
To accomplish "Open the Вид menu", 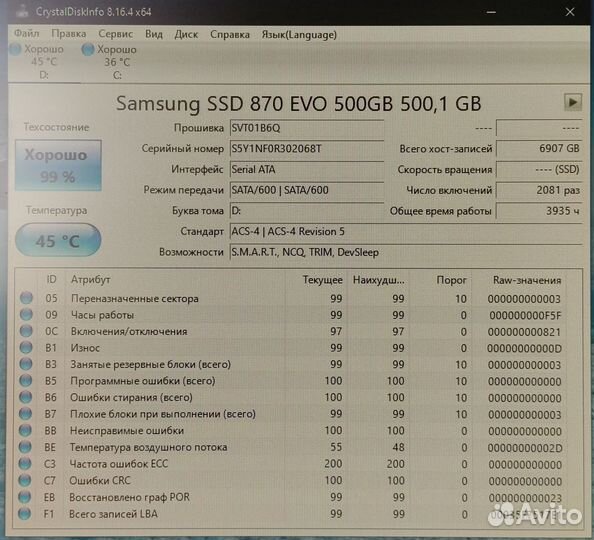I will click(154, 34).
